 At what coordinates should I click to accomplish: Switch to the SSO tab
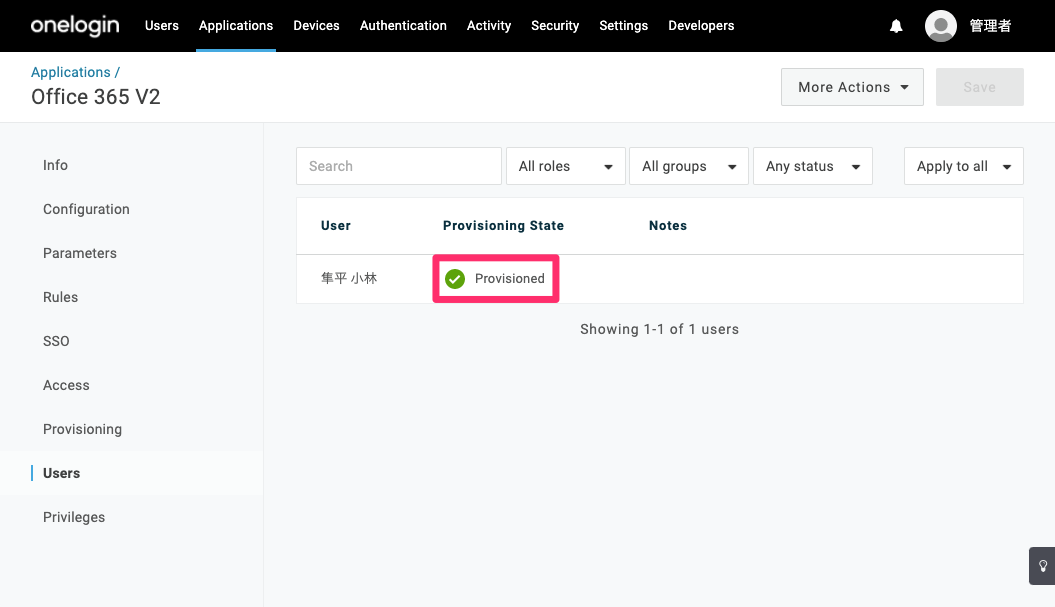click(x=56, y=341)
